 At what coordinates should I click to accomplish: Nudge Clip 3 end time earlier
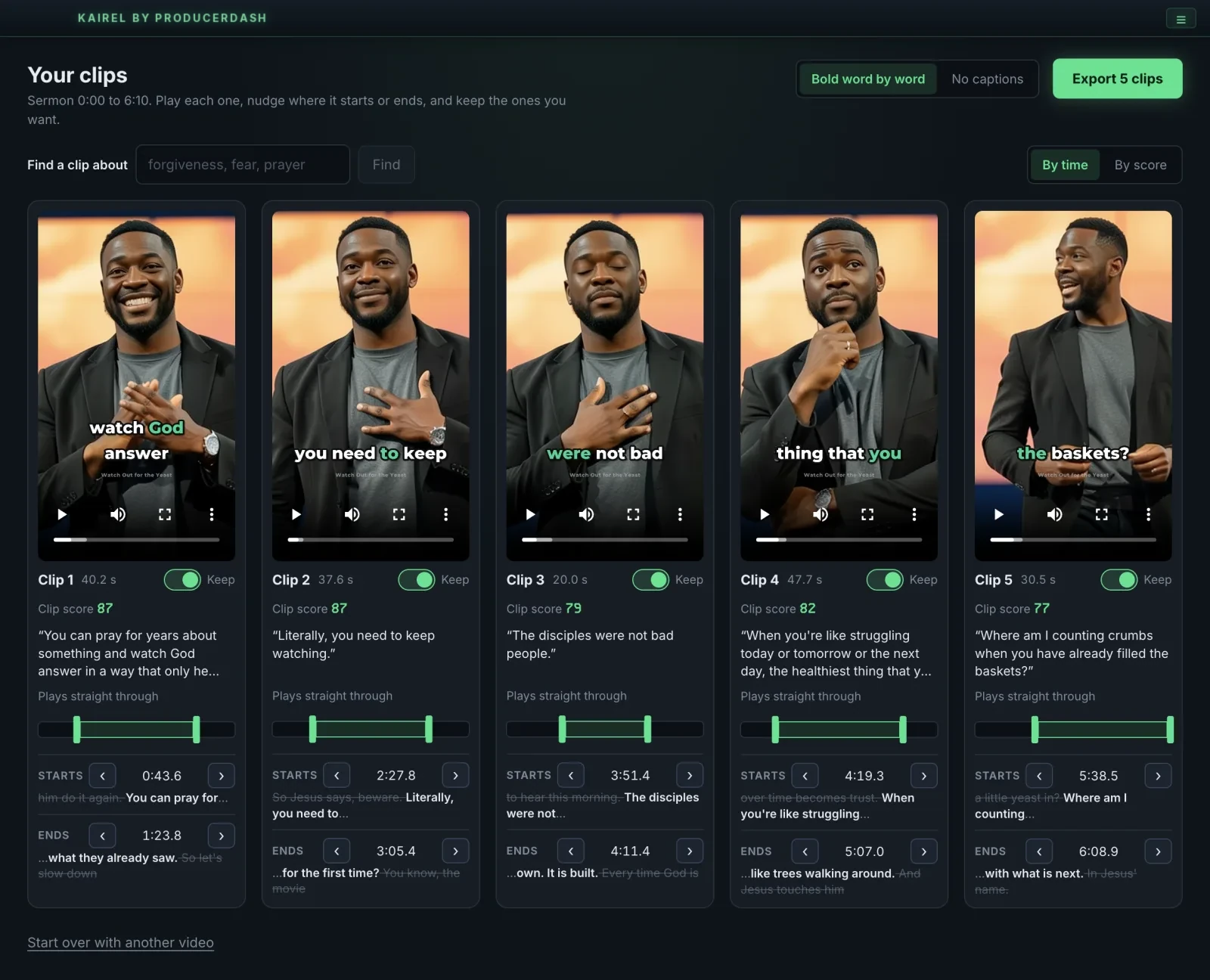[x=571, y=851]
